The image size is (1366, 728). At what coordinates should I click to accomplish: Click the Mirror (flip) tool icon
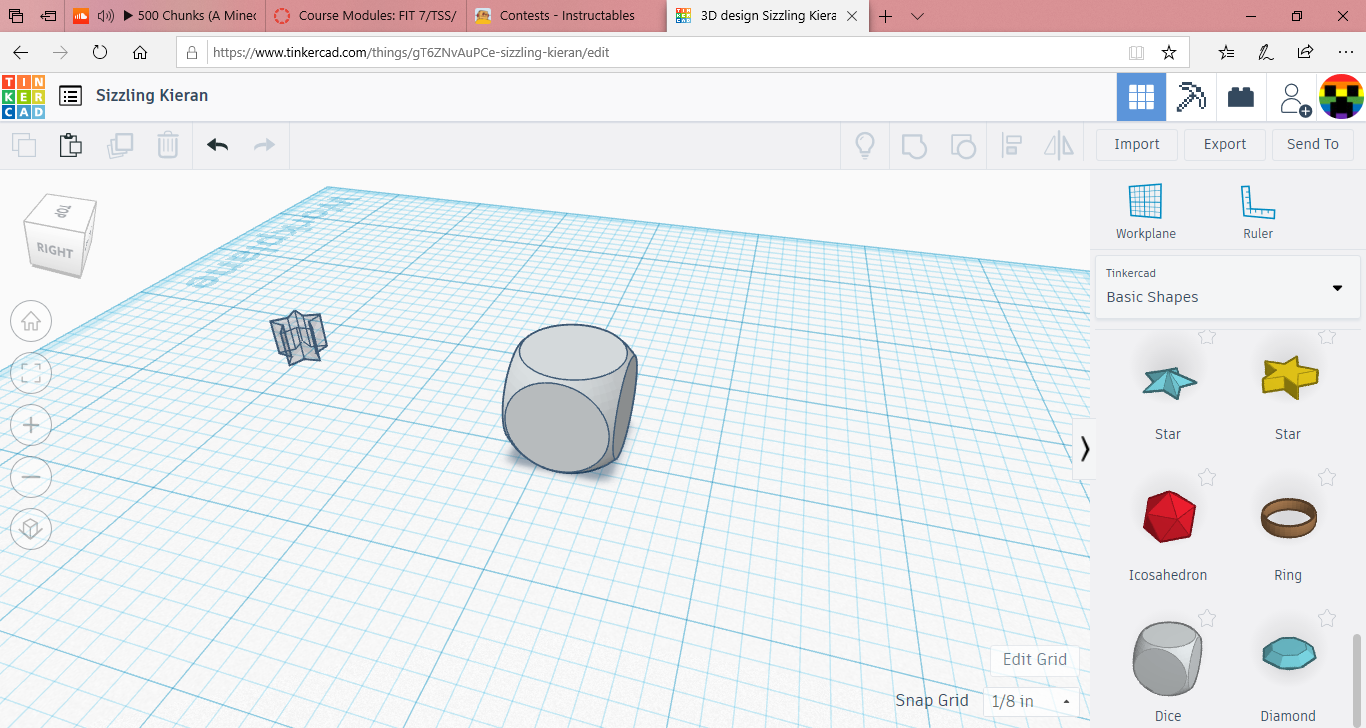[1058, 145]
